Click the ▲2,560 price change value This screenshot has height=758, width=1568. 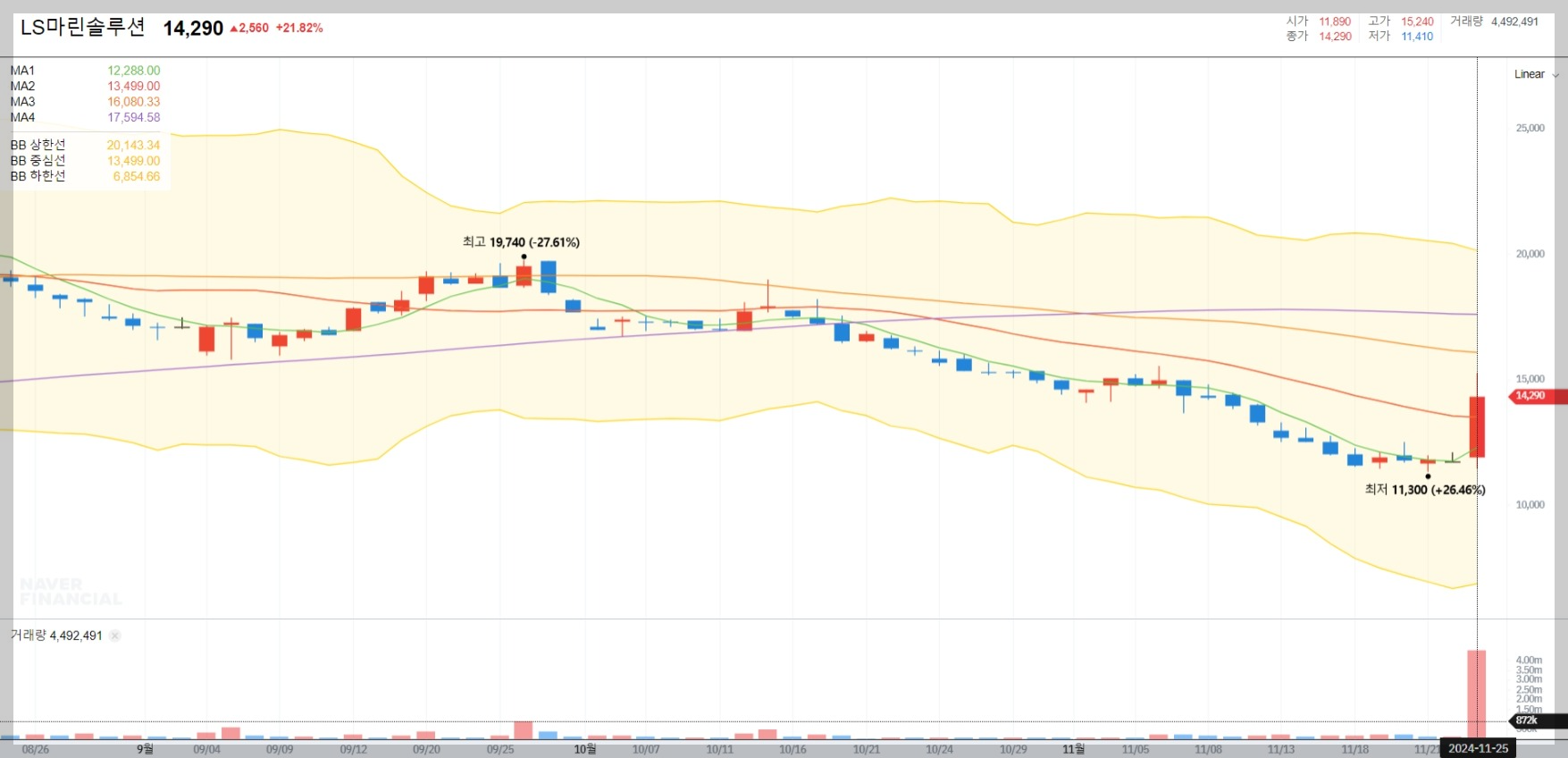tap(249, 28)
